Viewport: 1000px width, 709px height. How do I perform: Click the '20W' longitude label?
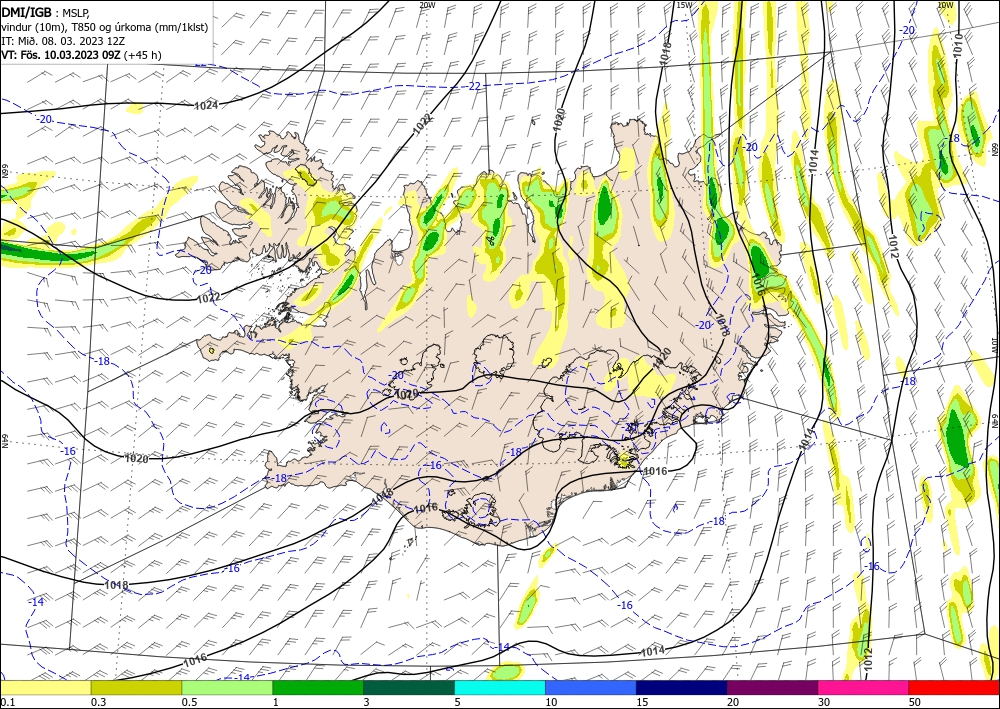pyautogui.click(x=427, y=5)
